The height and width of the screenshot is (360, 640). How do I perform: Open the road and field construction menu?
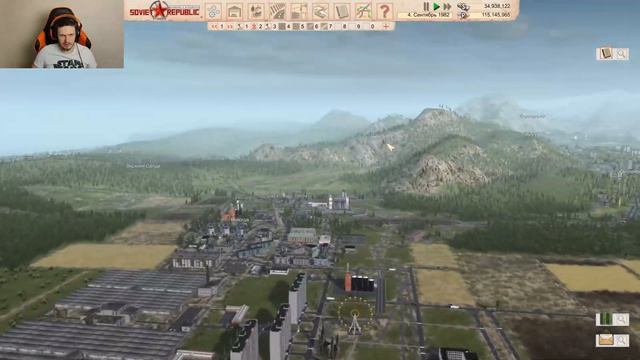(277, 11)
